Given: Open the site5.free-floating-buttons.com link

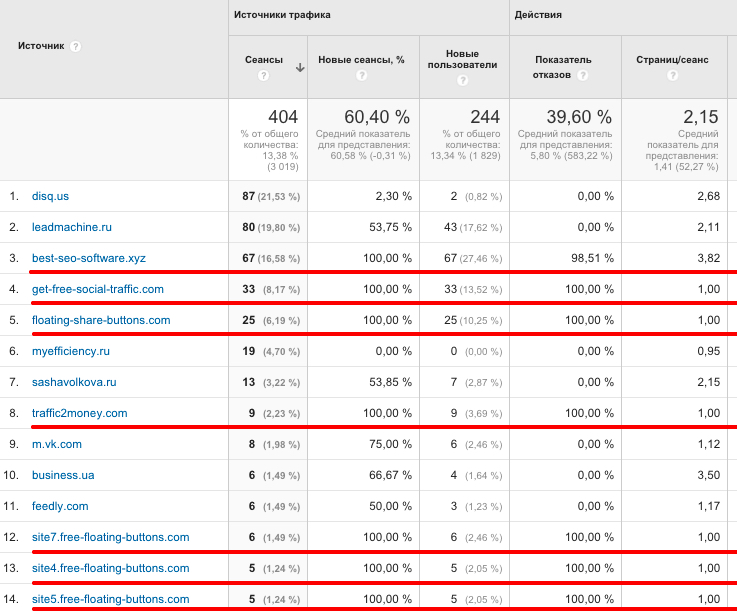Looking at the screenshot, I should tap(110, 599).
